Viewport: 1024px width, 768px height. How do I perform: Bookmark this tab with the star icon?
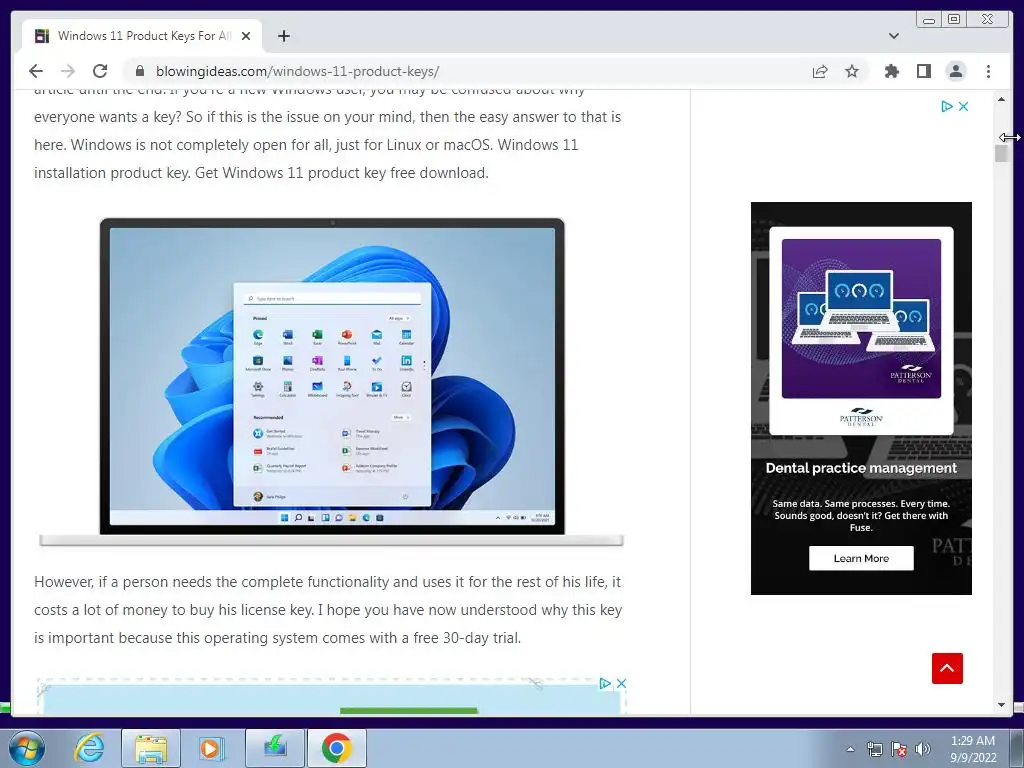(852, 71)
